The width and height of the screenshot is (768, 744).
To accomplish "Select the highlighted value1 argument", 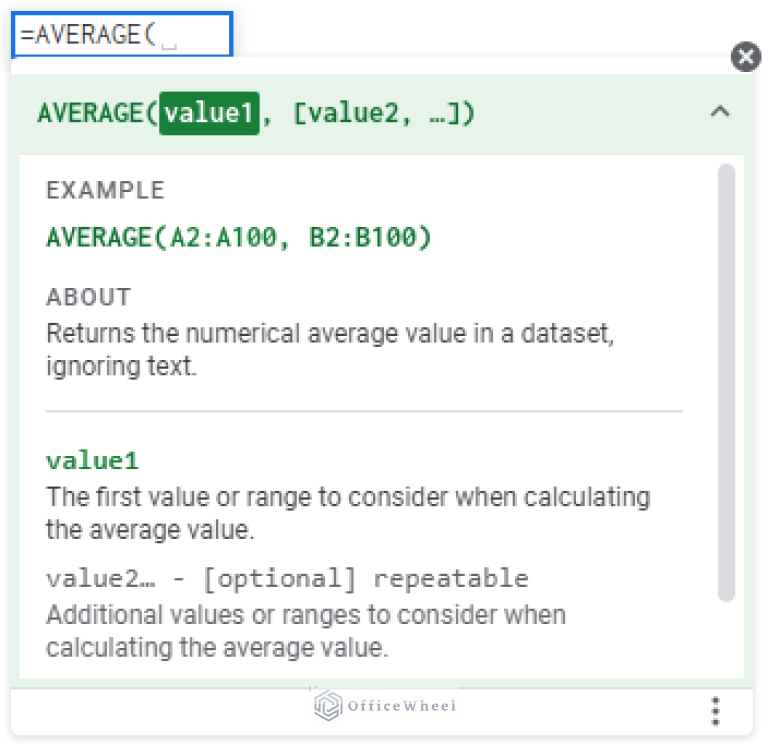I will click(209, 113).
